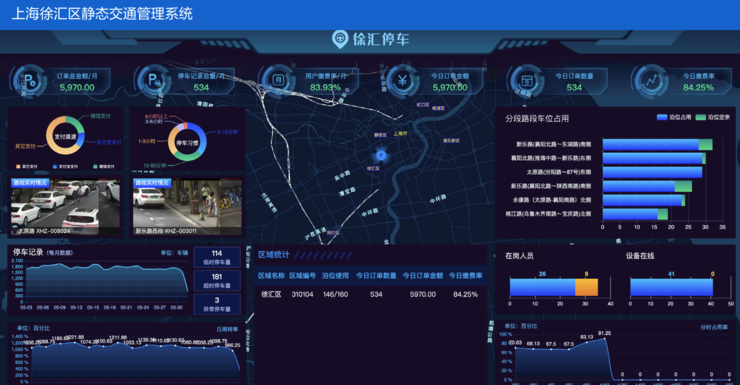Click the 路段实时情况 tag on the 新乐路西段 feed
The width and height of the screenshot is (740, 385).
point(152,183)
